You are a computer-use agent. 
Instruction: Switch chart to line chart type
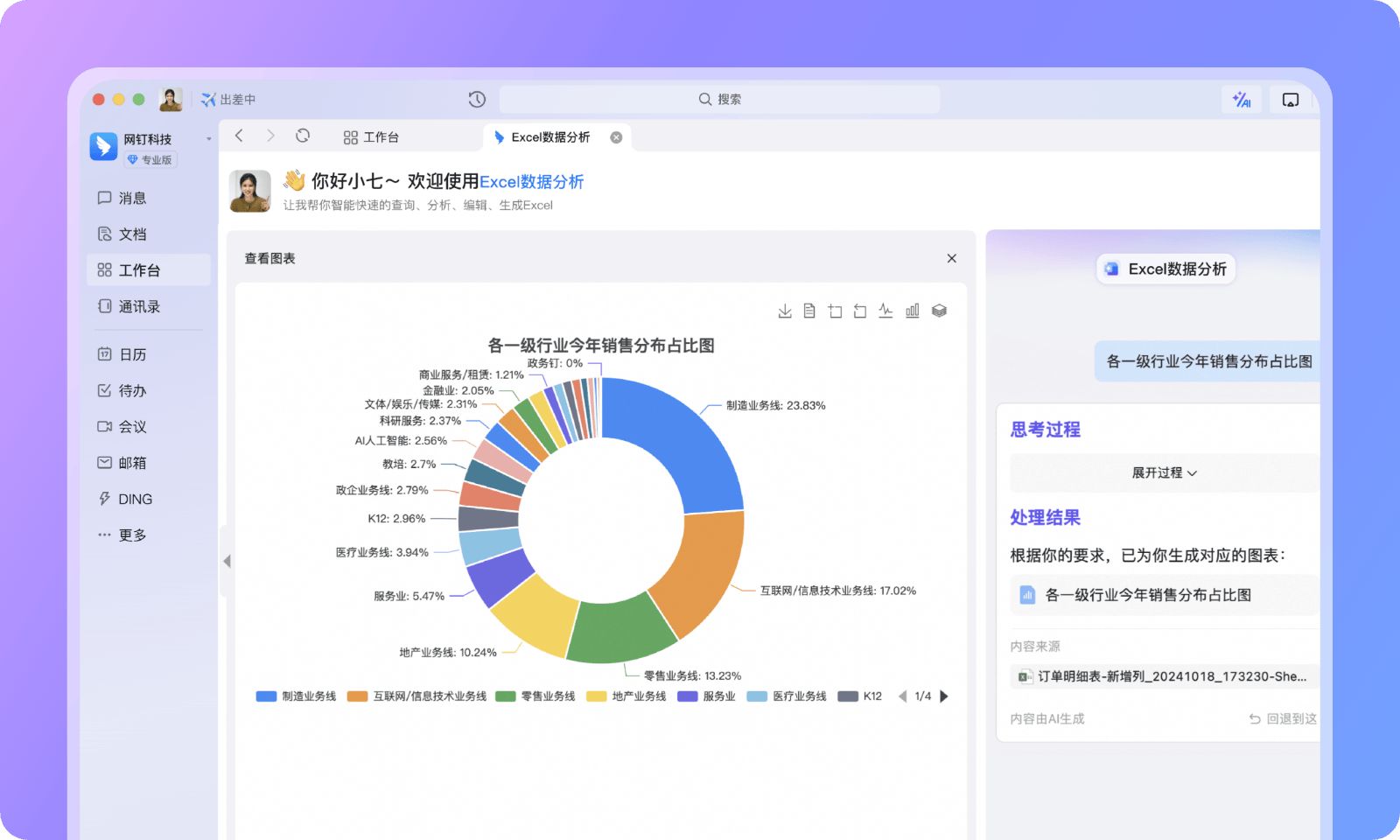885,311
